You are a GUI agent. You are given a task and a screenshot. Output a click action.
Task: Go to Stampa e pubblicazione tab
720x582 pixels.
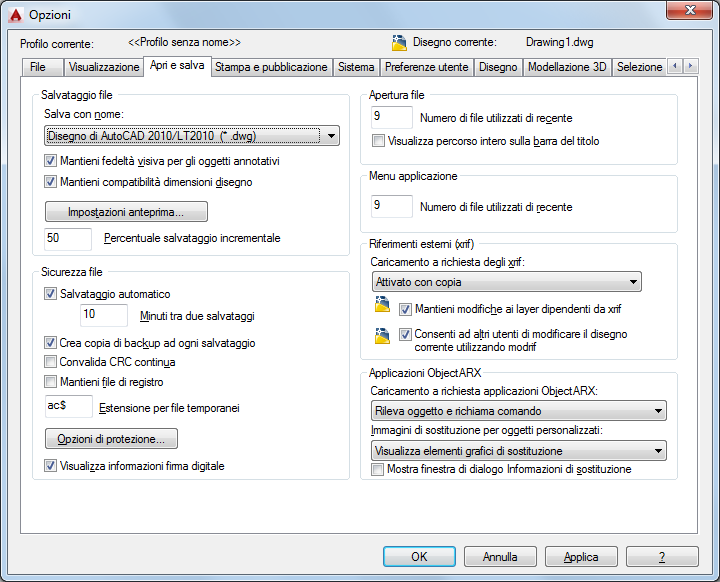271,67
